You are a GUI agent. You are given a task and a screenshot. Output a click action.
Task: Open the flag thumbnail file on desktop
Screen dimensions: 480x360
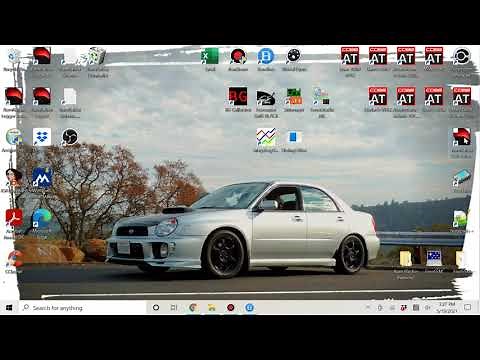tap(434, 258)
